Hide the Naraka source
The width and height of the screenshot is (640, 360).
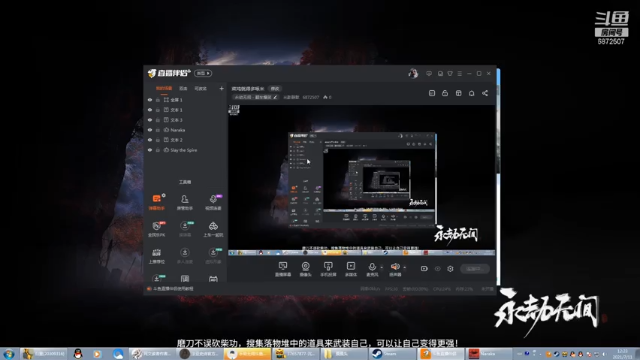tap(150, 130)
